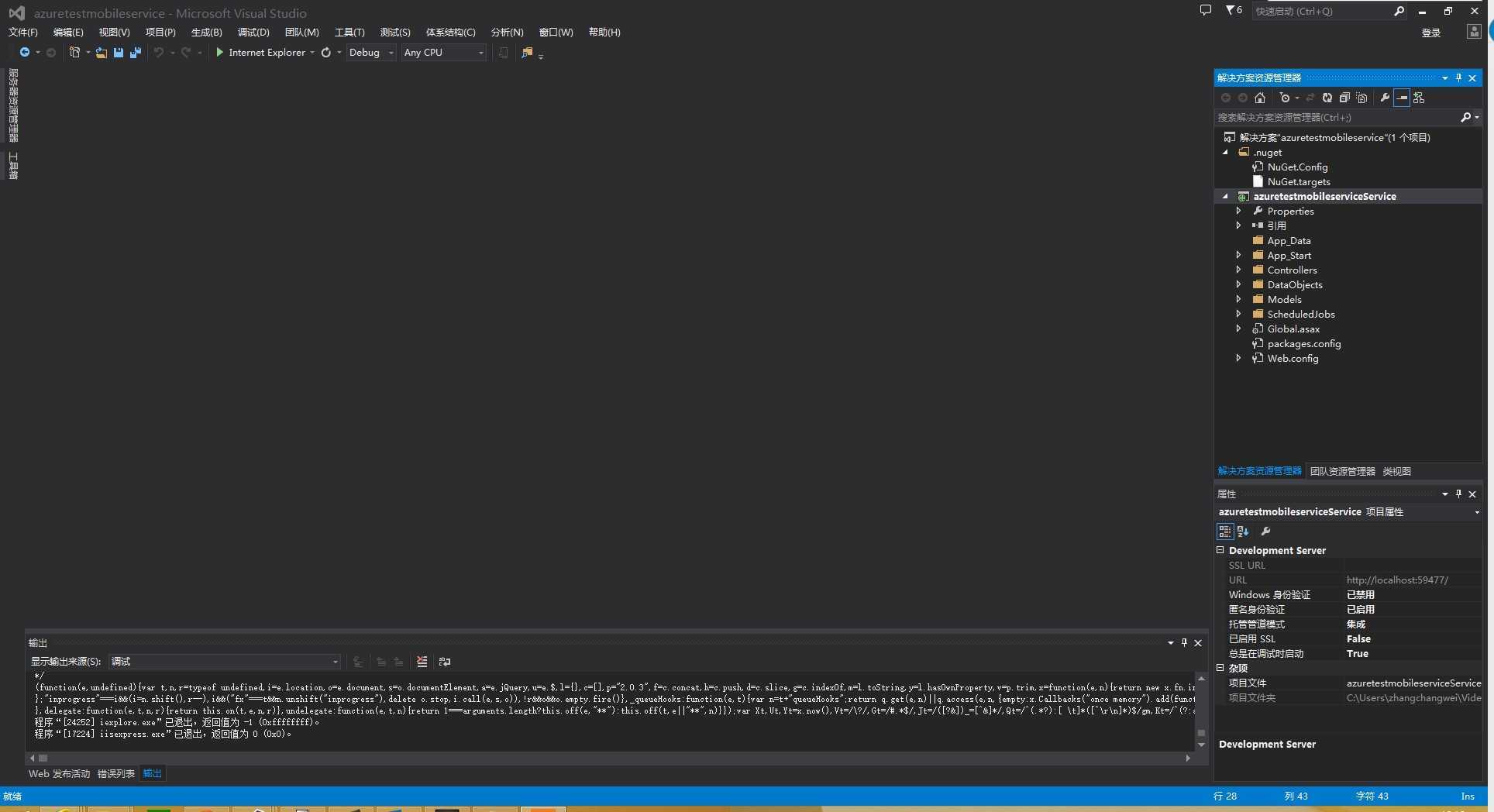The width and height of the screenshot is (1494, 812).
Task: Switch to 错误列表 tab
Action: [116, 773]
